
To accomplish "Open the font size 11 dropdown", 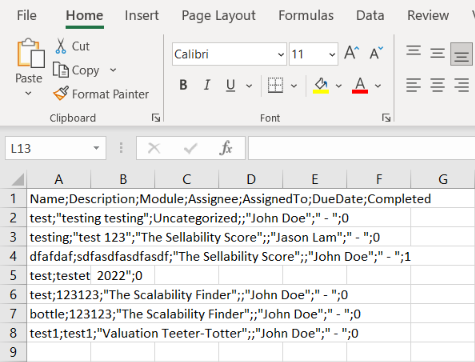I will click(x=332, y=54).
